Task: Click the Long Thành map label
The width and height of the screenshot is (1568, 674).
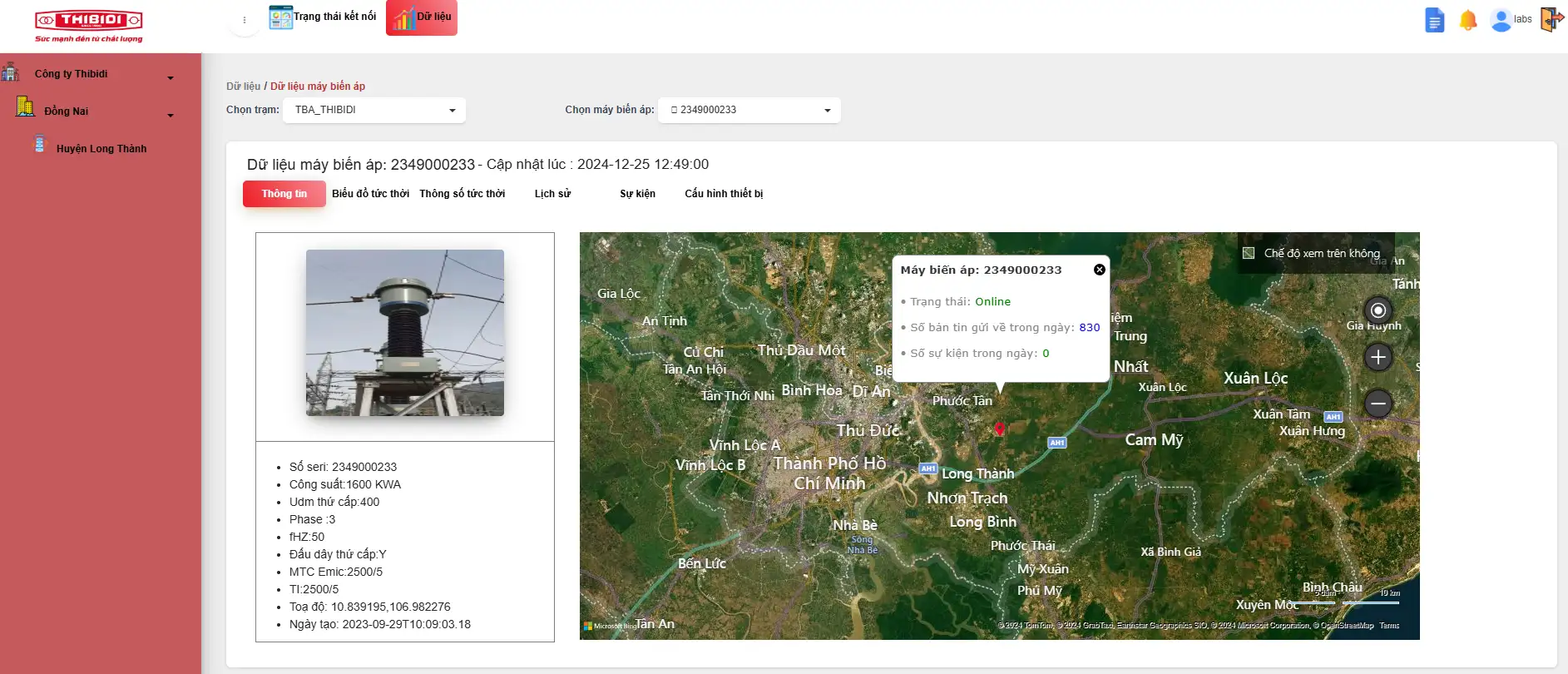Action: tap(978, 473)
